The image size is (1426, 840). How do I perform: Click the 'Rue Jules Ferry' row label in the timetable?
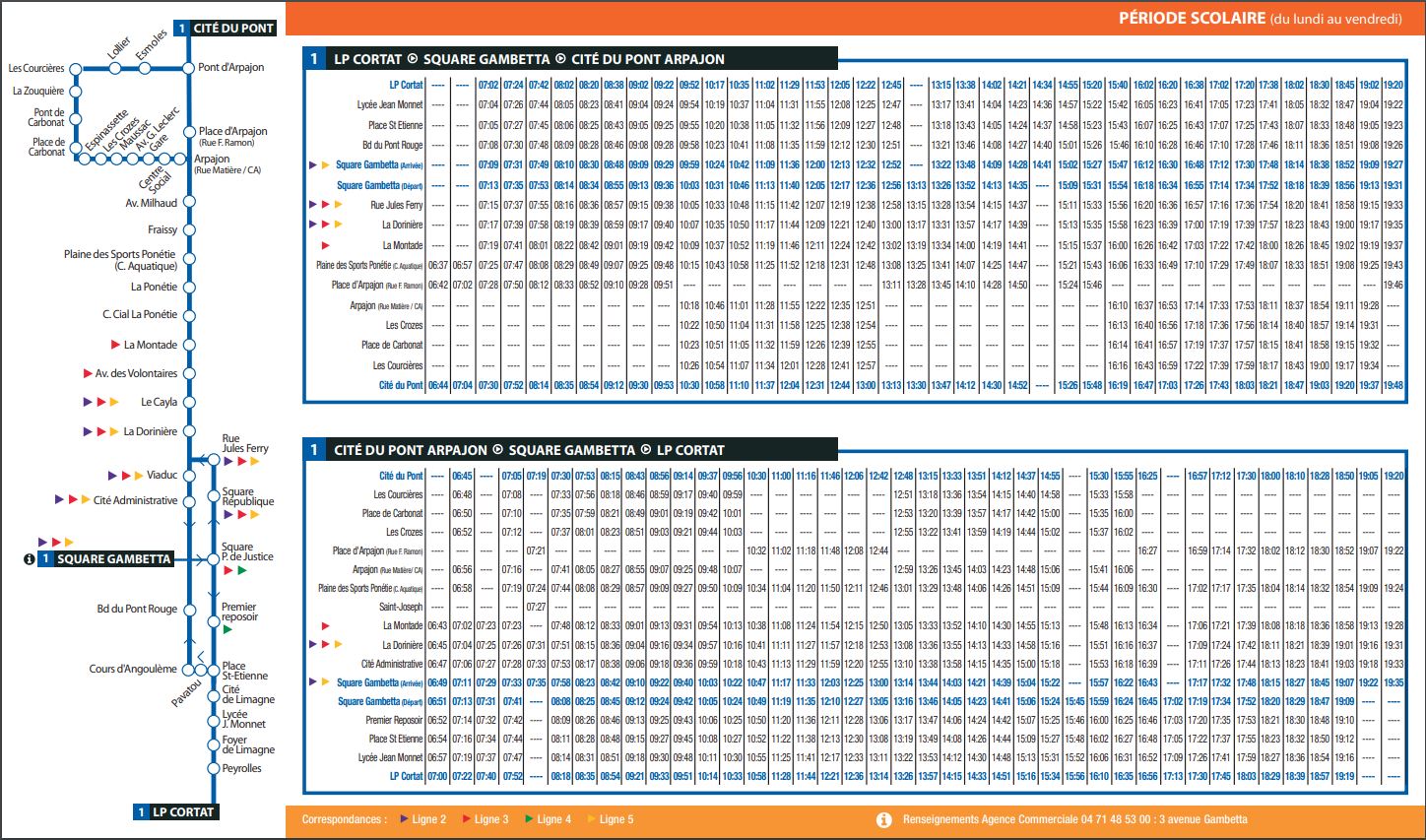[x=397, y=205]
